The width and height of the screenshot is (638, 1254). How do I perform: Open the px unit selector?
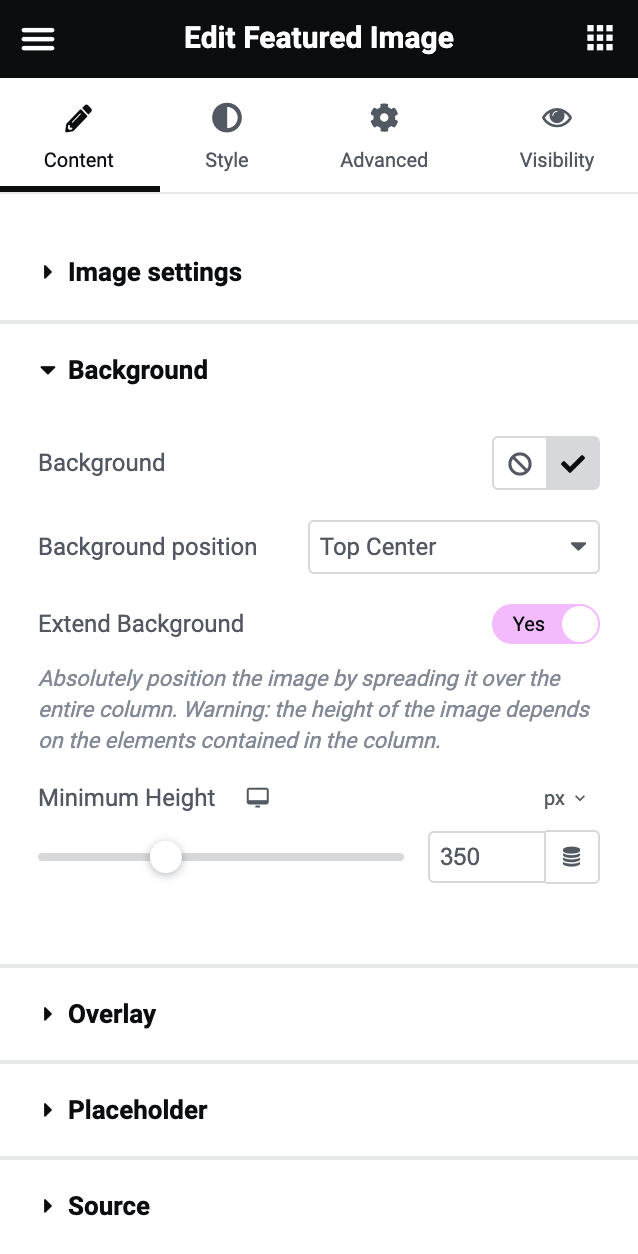[x=564, y=798]
